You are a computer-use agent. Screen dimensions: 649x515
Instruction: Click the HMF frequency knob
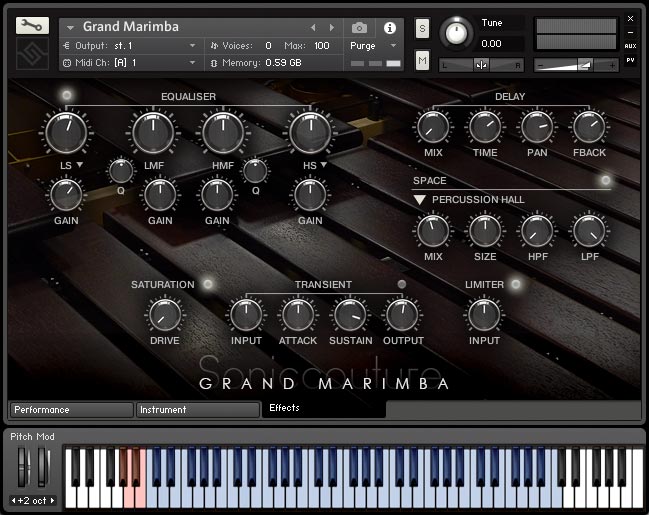click(223, 132)
